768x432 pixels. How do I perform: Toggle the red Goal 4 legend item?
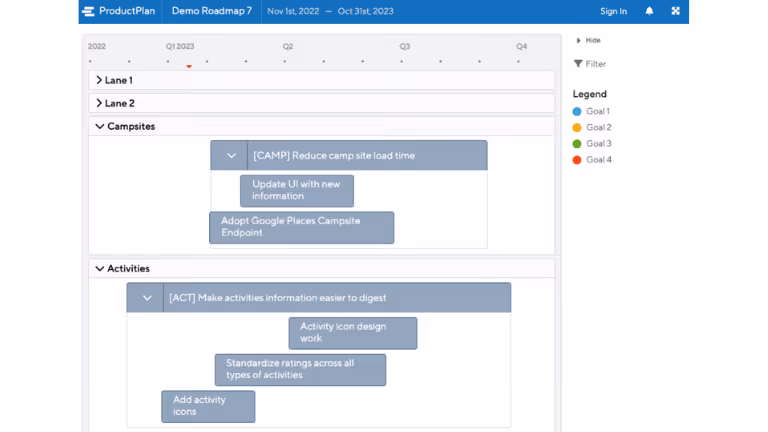[592, 160]
